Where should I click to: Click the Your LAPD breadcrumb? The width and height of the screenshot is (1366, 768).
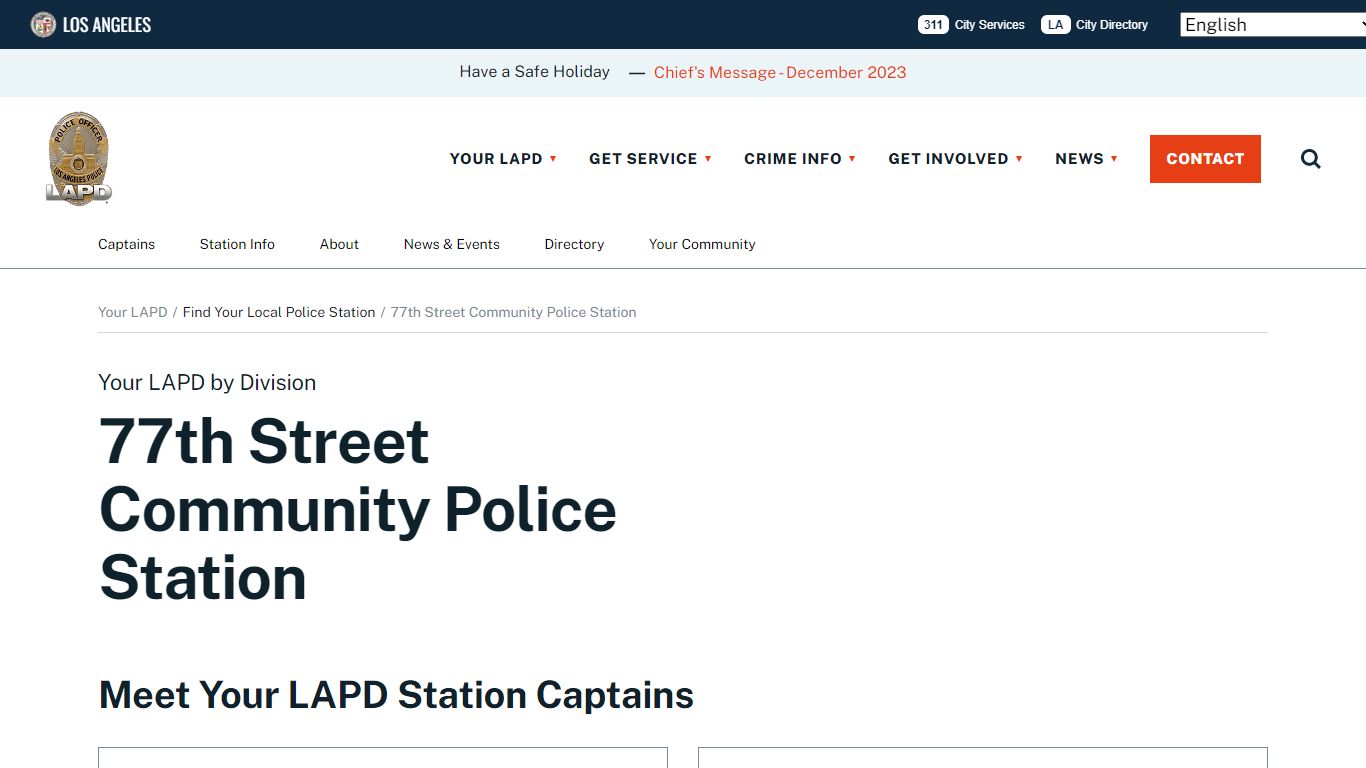(x=133, y=312)
